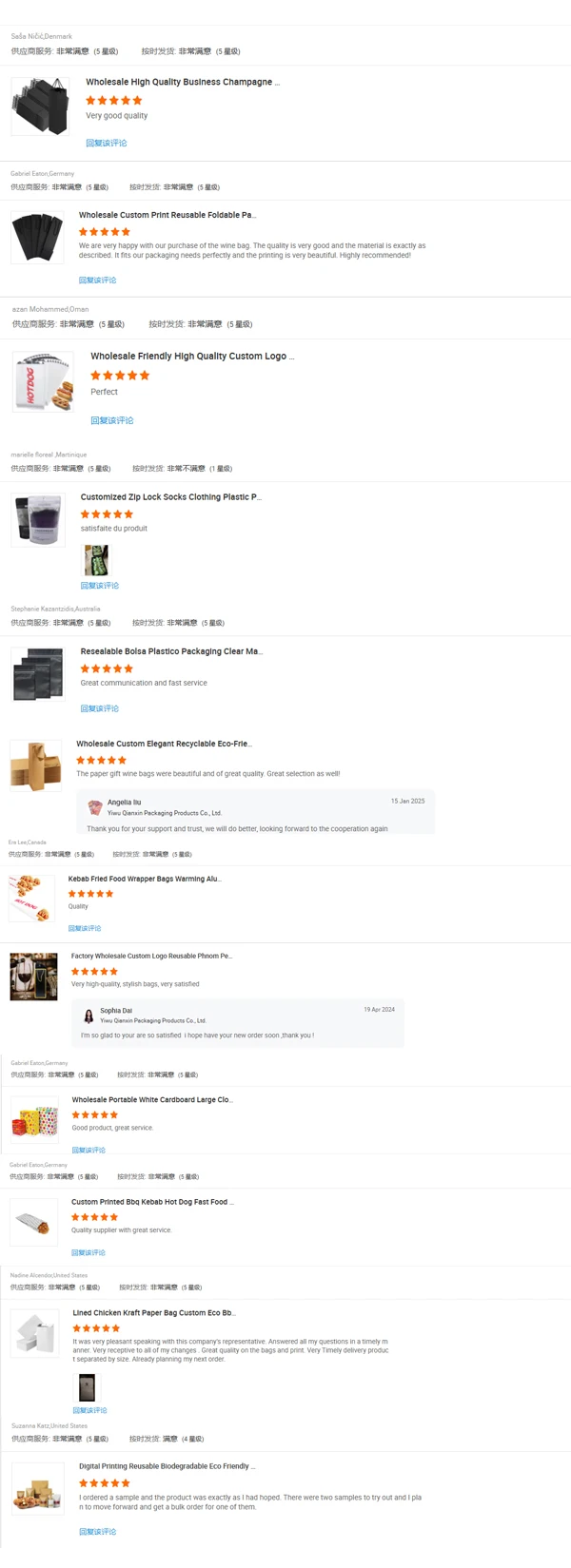
Task: Open the Champagne bag product thumbnail
Action: point(40,106)
